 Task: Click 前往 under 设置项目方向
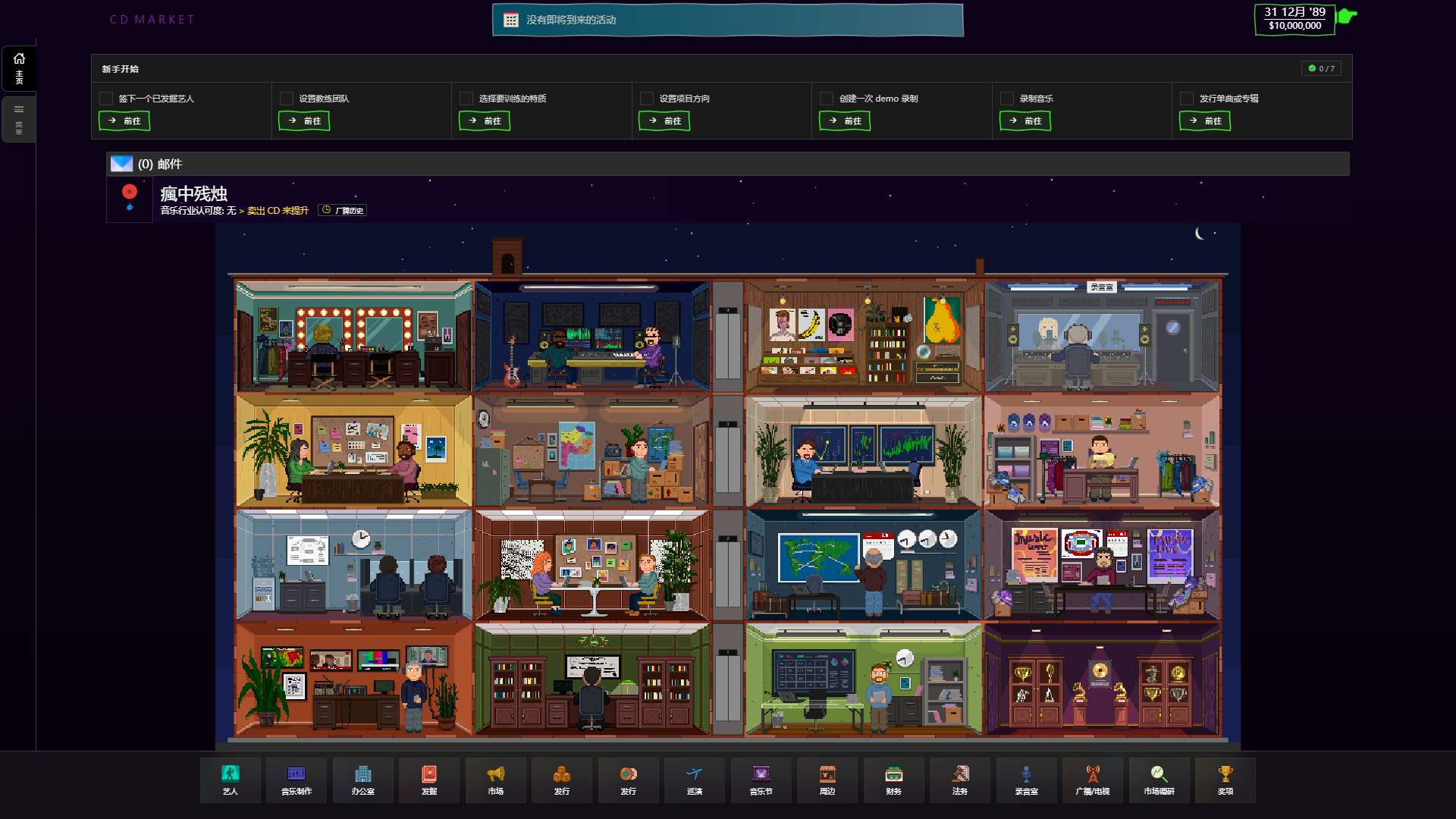click(x=664, y=121)
